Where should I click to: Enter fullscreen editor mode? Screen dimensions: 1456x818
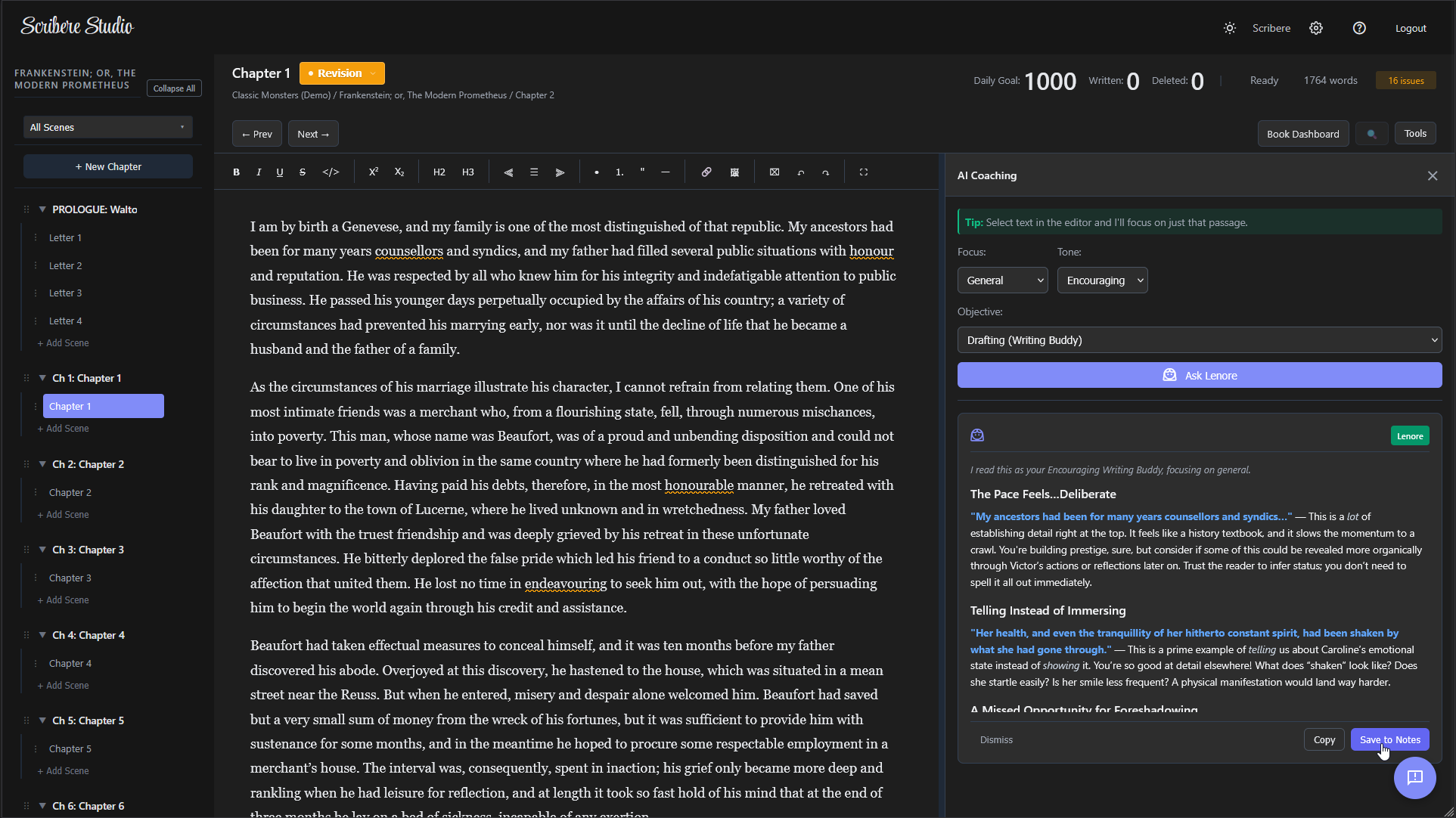[863, 172]
